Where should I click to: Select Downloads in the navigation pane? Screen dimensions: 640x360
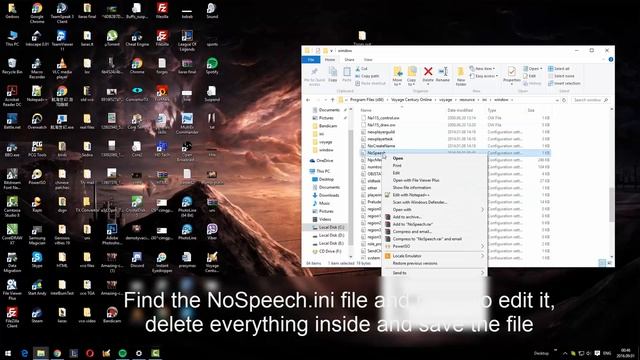(329, 196)
